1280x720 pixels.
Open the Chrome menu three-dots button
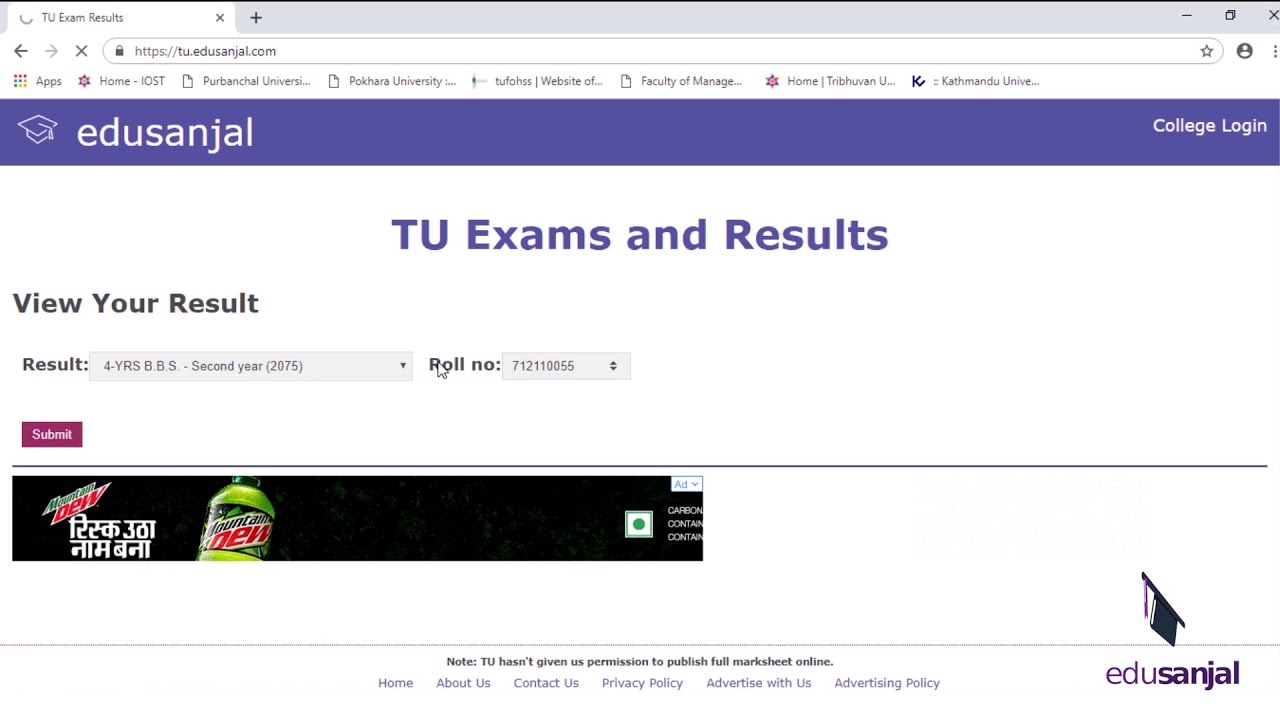point(1275,51)
